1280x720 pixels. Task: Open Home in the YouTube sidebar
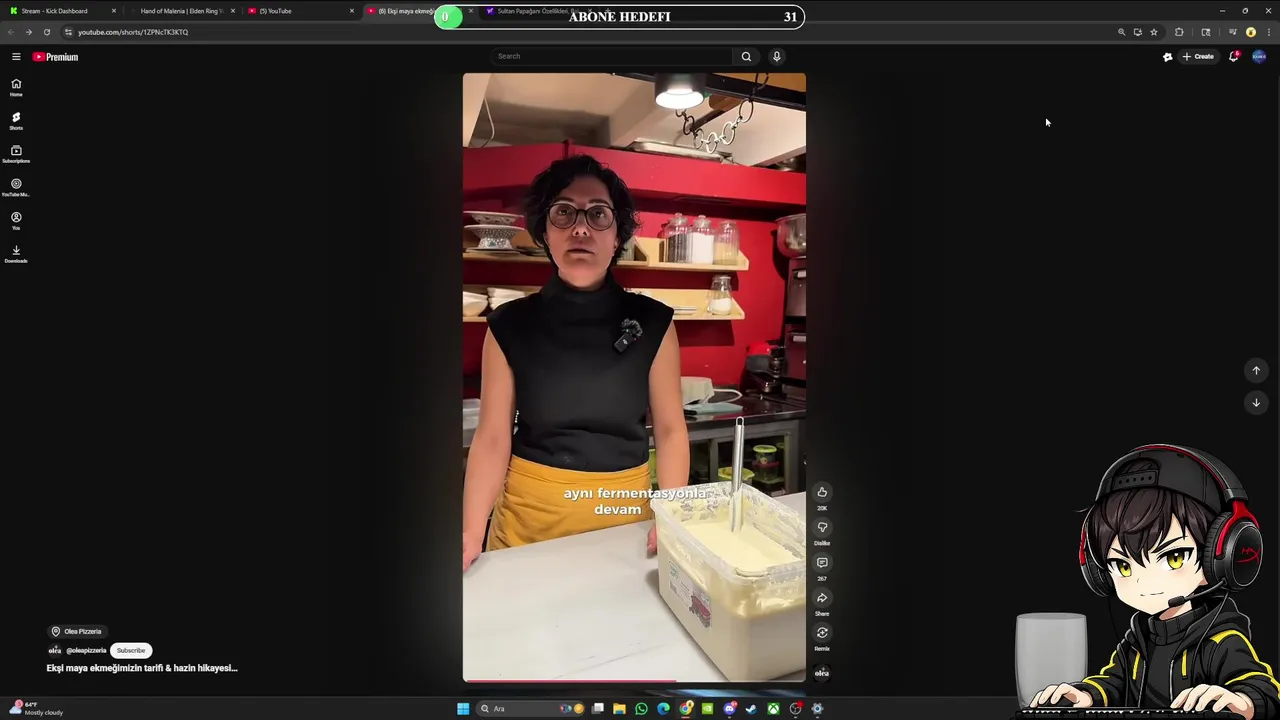pyautogui.click(x=16, y=87)
